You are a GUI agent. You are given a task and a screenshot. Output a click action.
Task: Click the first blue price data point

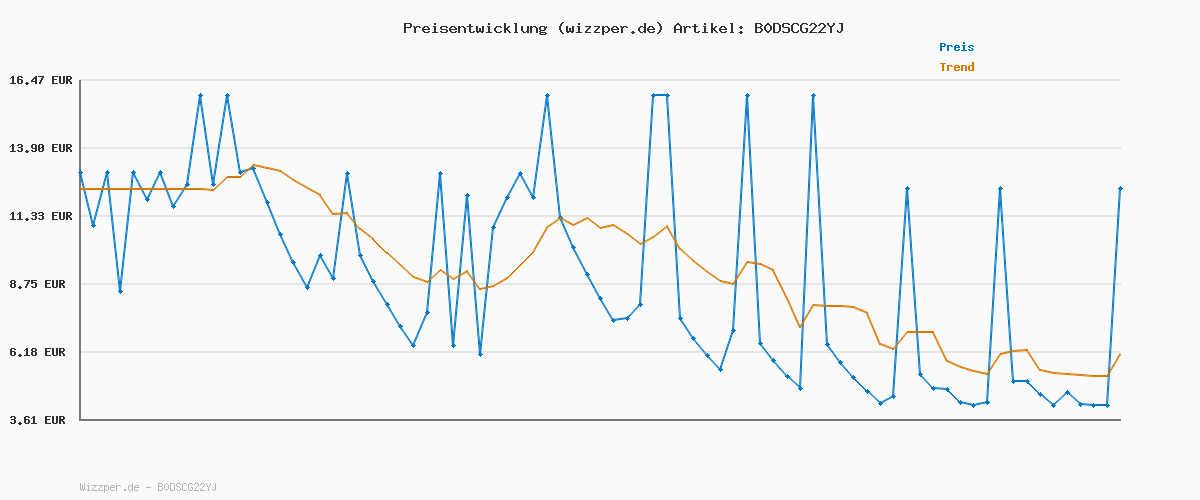(x=80, y=173)
